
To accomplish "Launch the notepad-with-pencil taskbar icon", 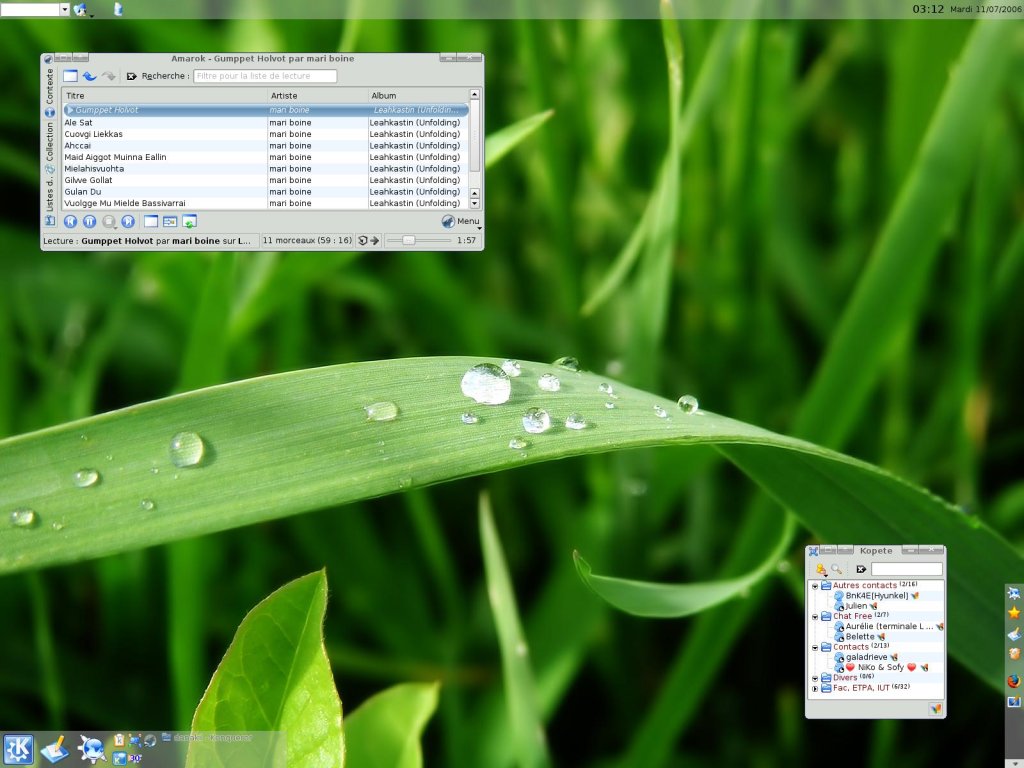I will (54, 749).
